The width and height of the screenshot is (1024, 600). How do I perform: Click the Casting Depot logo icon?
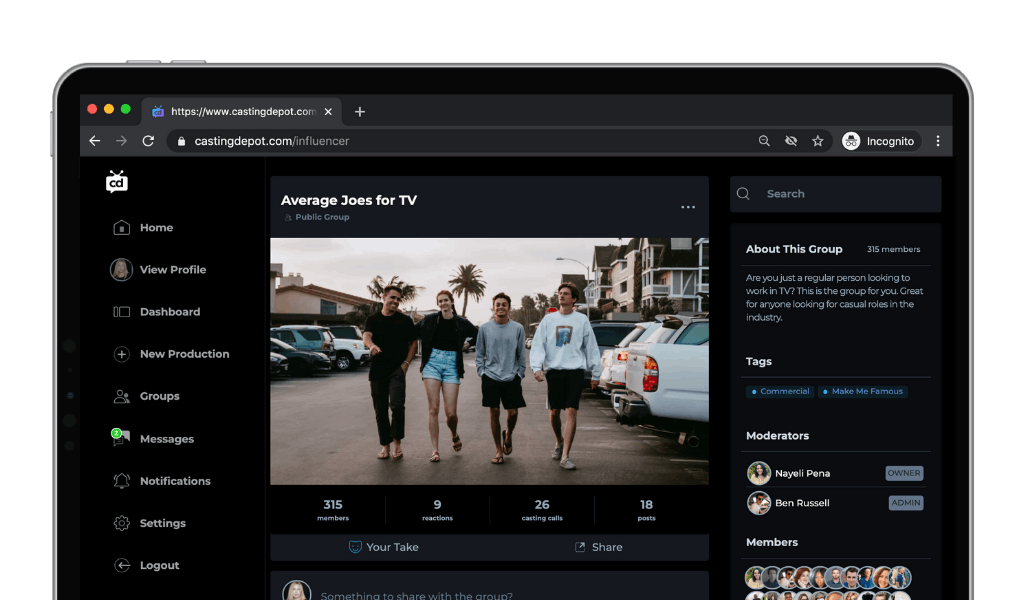[117, 182]
